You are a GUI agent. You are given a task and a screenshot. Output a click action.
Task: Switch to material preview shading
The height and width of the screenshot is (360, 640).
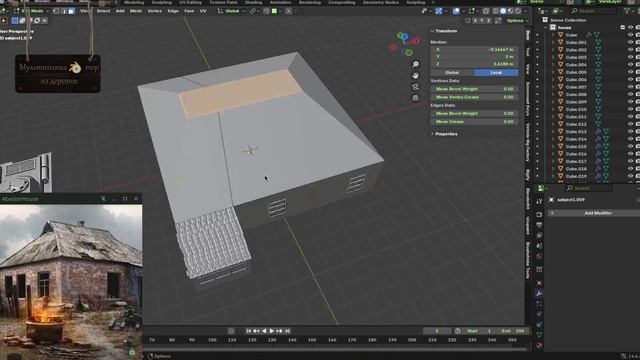tap(510, 11)
